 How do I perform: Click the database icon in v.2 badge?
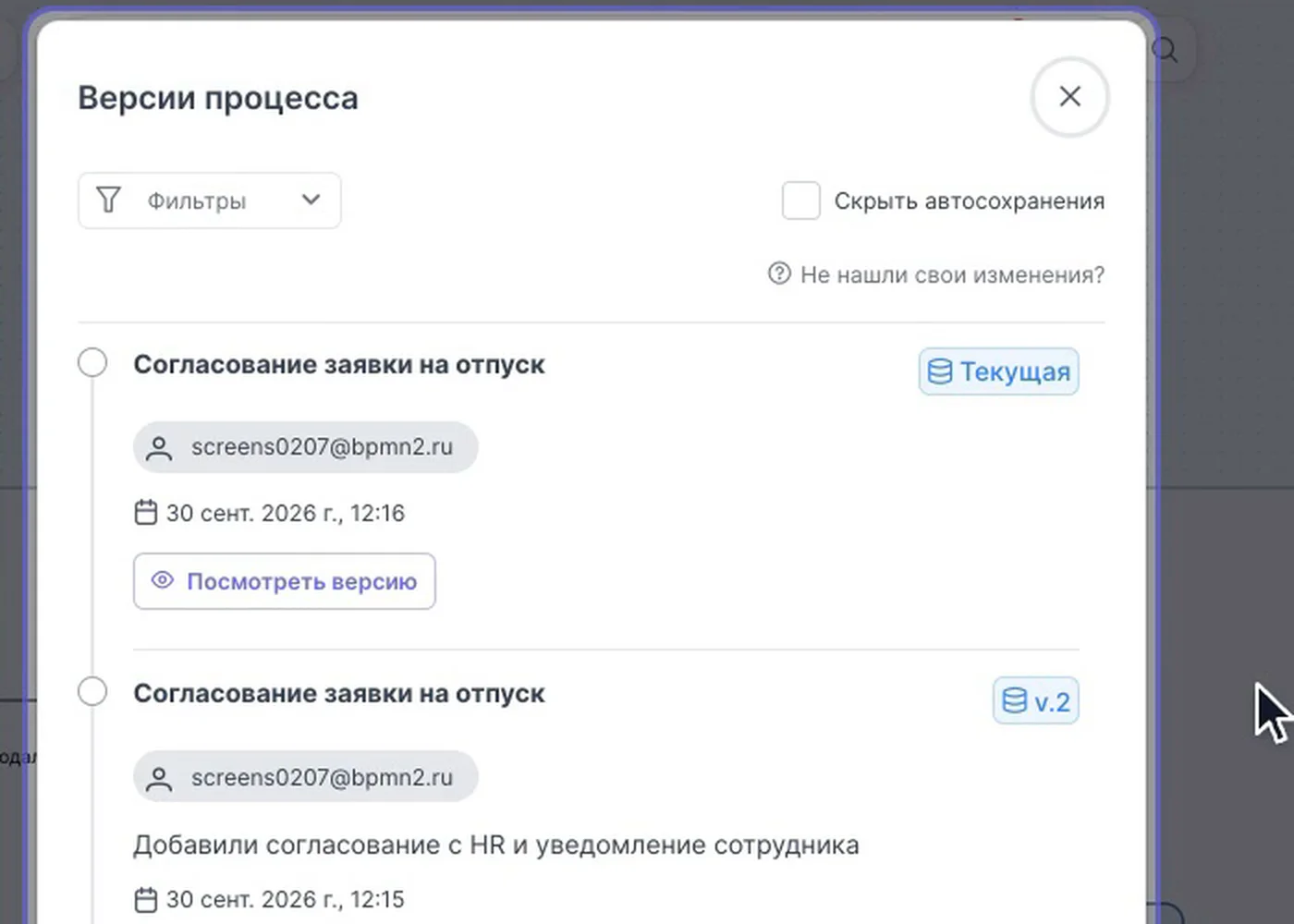point(1015,701)
